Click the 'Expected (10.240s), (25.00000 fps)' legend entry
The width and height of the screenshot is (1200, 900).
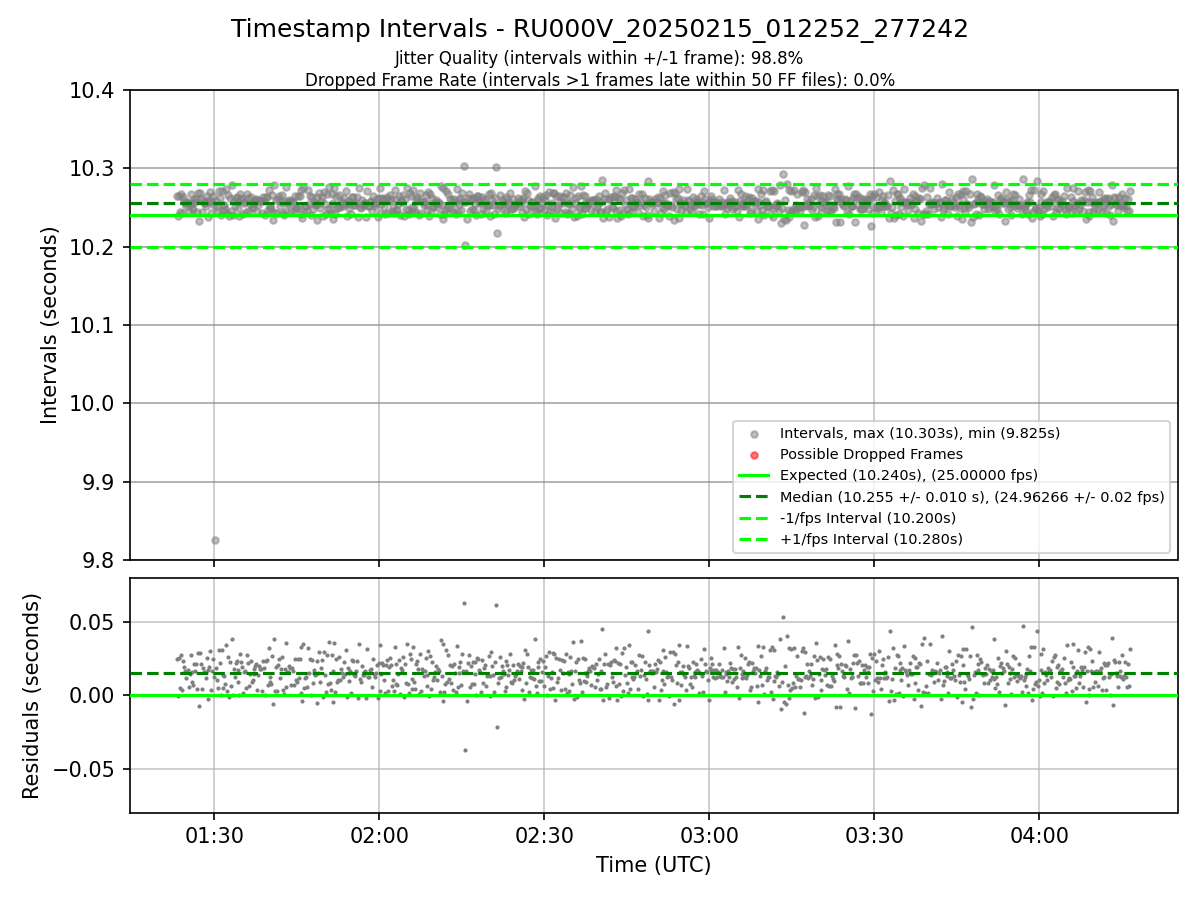[909, 475]
